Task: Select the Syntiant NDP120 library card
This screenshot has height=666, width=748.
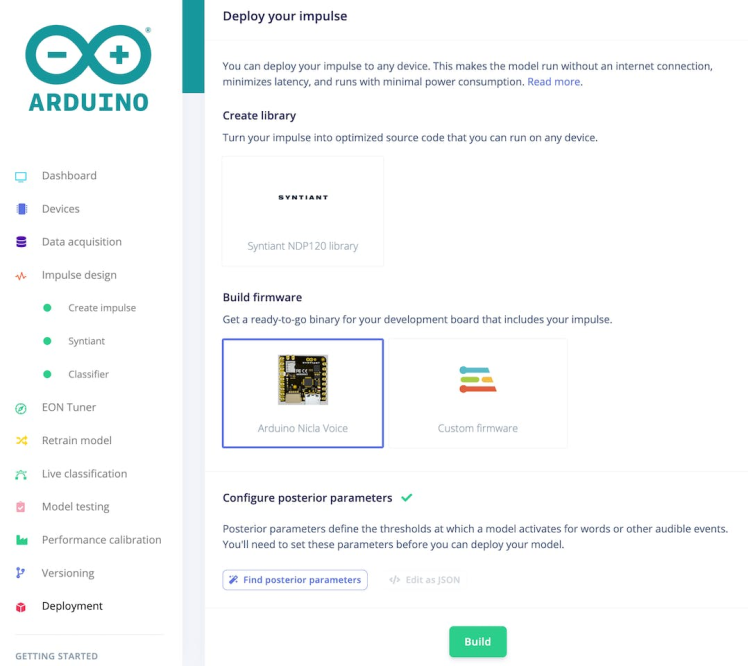Action: pos(302,211)
